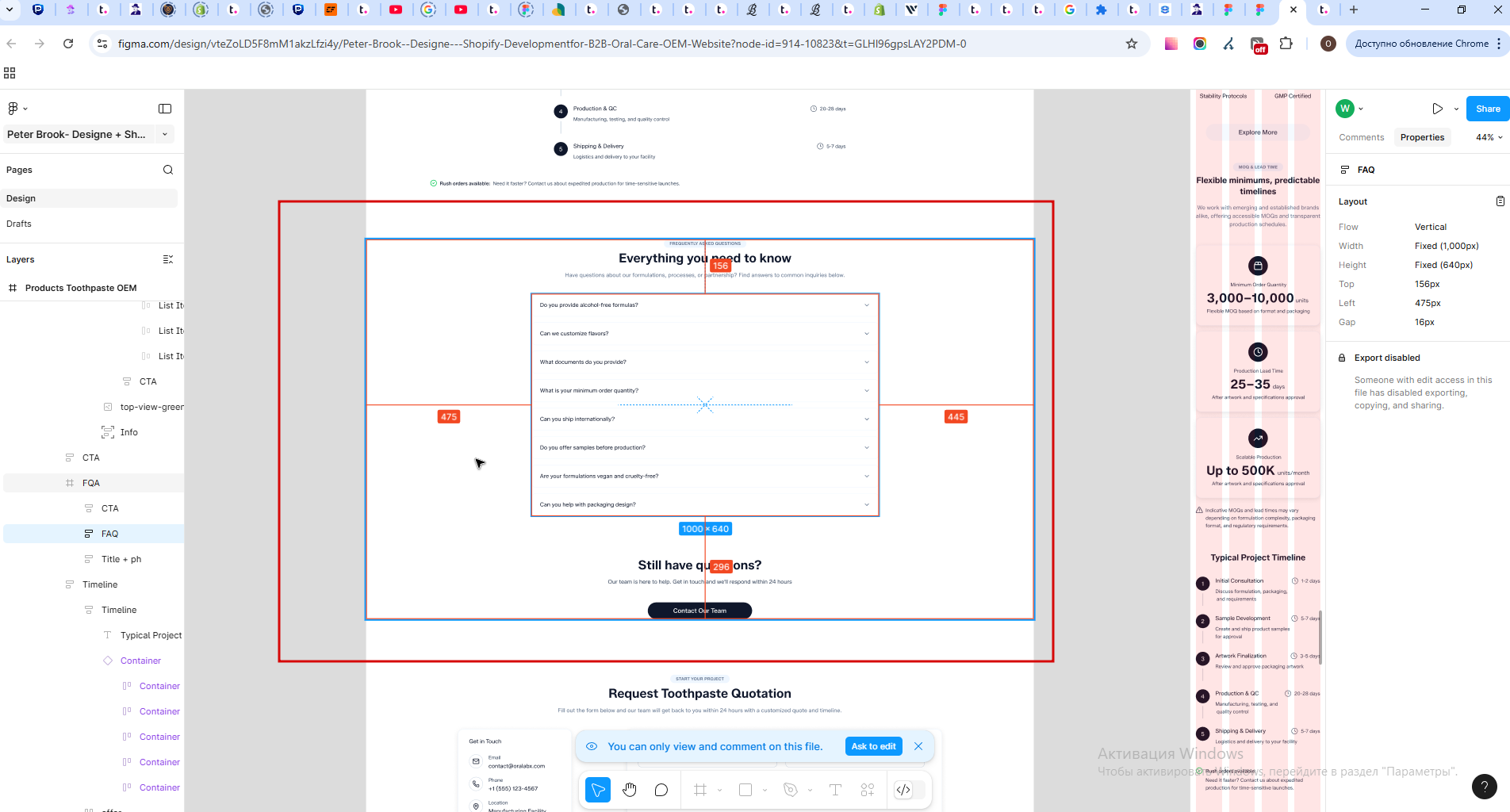Click Ask to edit button
Viewport: 1510px width, 812px height.
873,746
